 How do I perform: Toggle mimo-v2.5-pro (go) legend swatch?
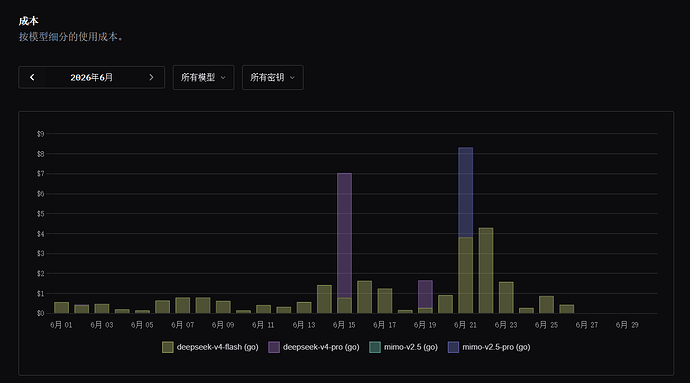pyautogui.click(x=453, y=347)
